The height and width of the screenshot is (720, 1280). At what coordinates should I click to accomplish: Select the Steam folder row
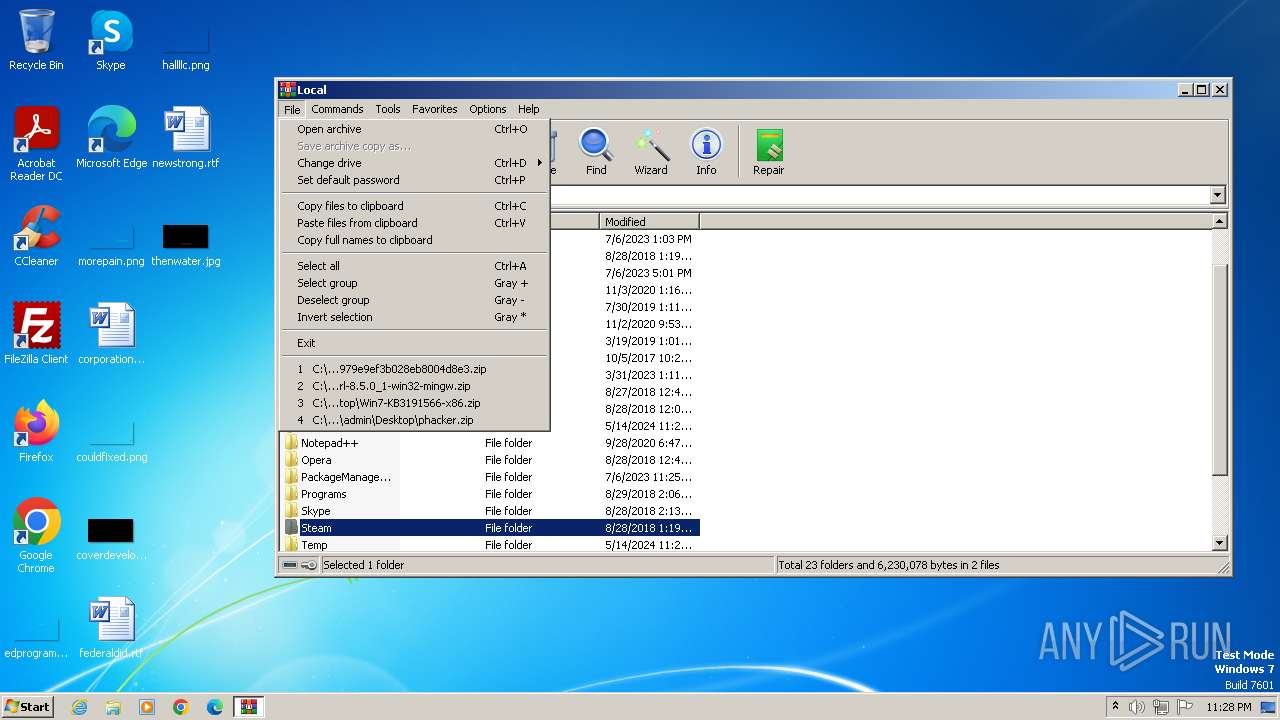coord(490,528)
